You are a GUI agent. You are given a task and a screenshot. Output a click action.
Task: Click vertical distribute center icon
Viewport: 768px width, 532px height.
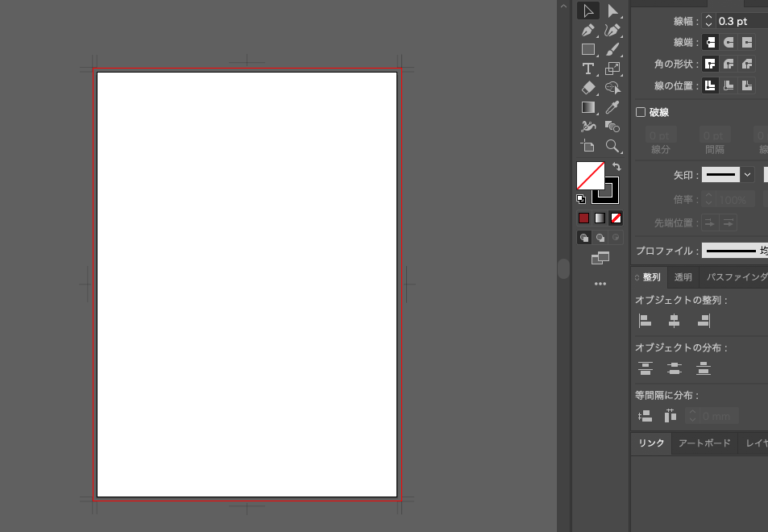coord(674,368)
